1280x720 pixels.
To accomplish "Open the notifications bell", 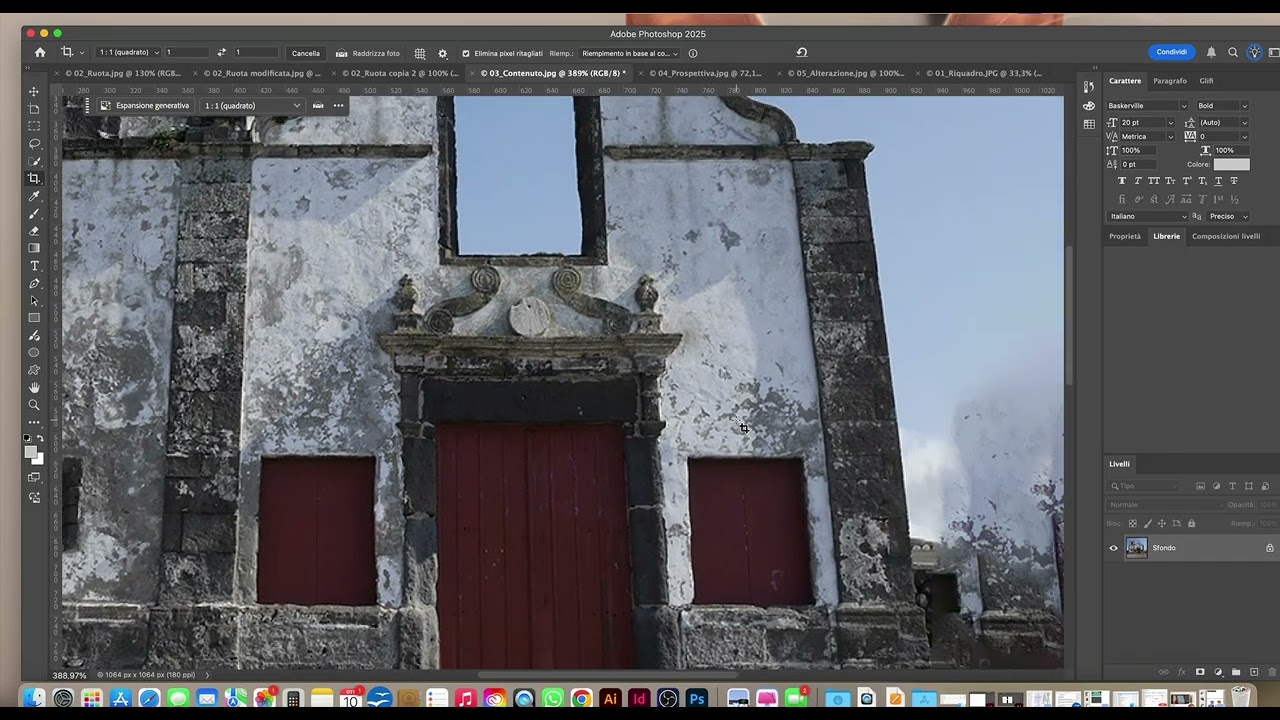I will pos(1211,52).
